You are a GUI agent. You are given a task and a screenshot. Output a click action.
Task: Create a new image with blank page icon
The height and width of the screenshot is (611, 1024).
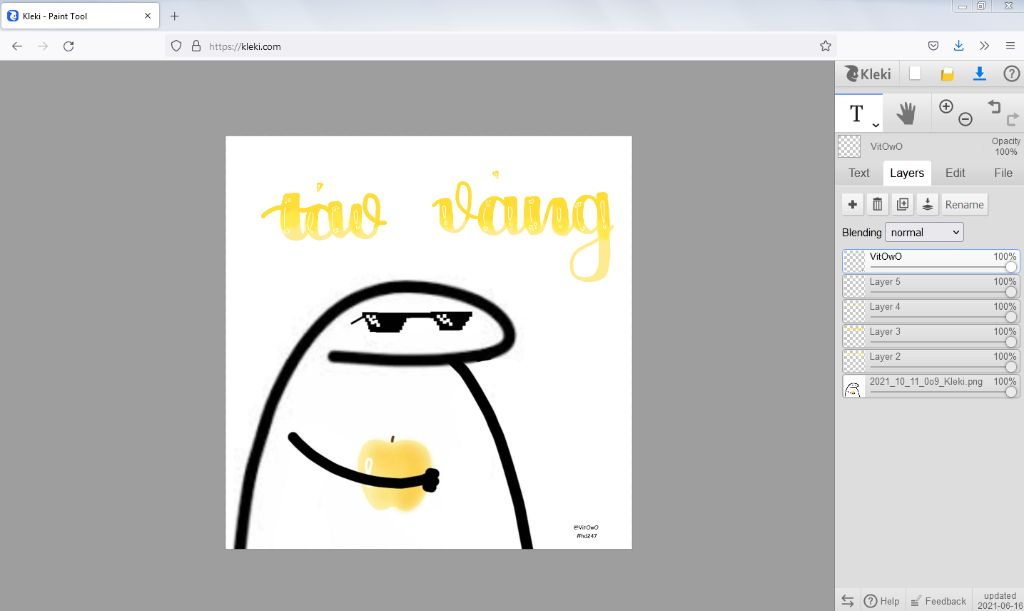(915, 74)
